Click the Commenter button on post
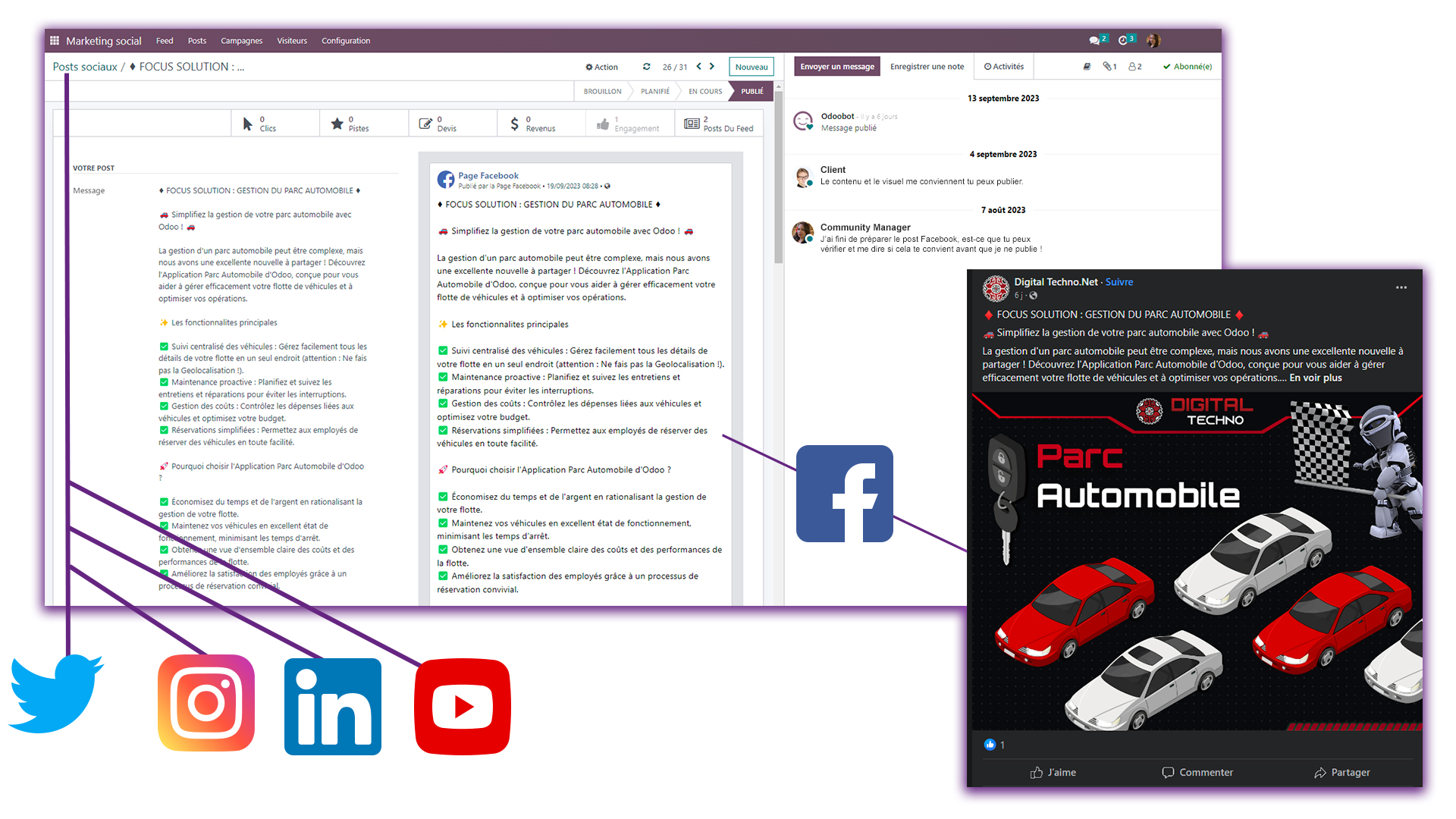 click(x=1197, y=773)
